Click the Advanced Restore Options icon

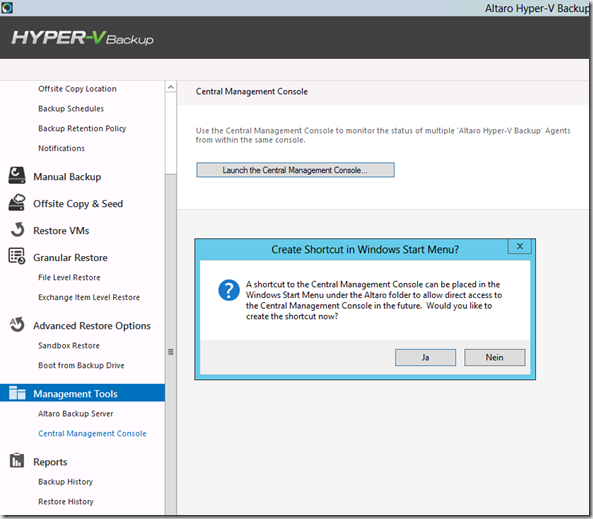click(x=17, y=325)
